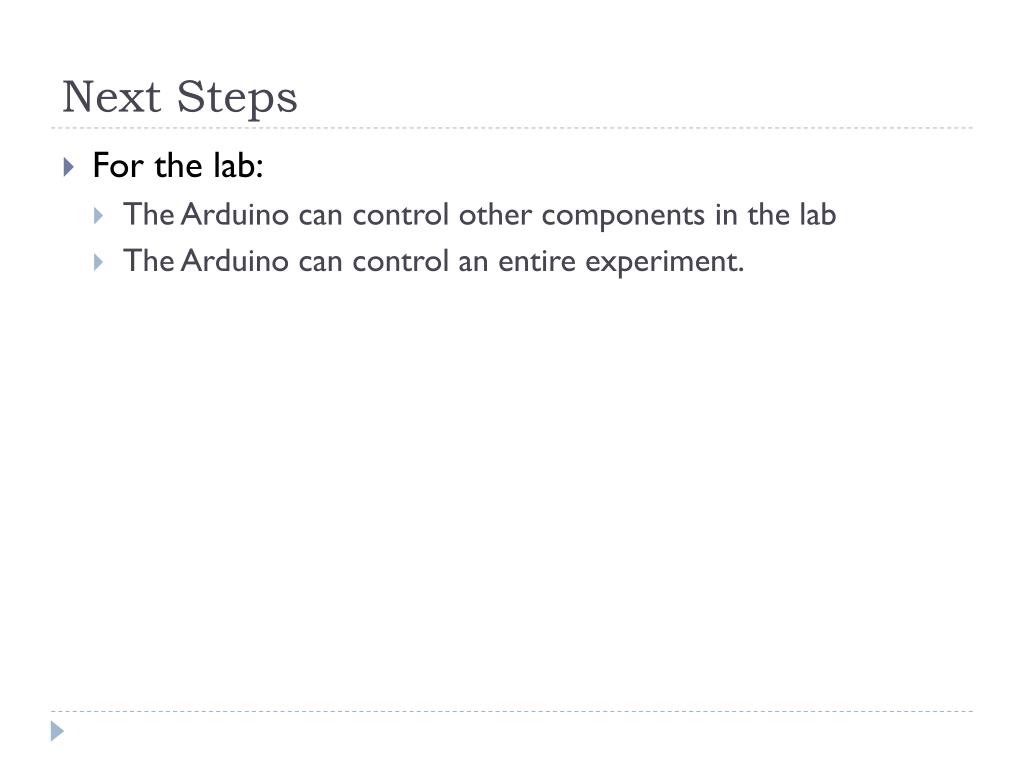Click the word "other" in the first sub-bullet
The width and height of the screenshot is (1024, 768).
tap(495, 215)
